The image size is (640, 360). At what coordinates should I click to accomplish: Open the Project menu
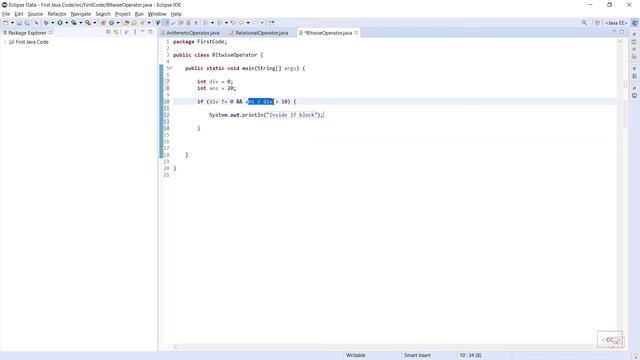point(122,14)
